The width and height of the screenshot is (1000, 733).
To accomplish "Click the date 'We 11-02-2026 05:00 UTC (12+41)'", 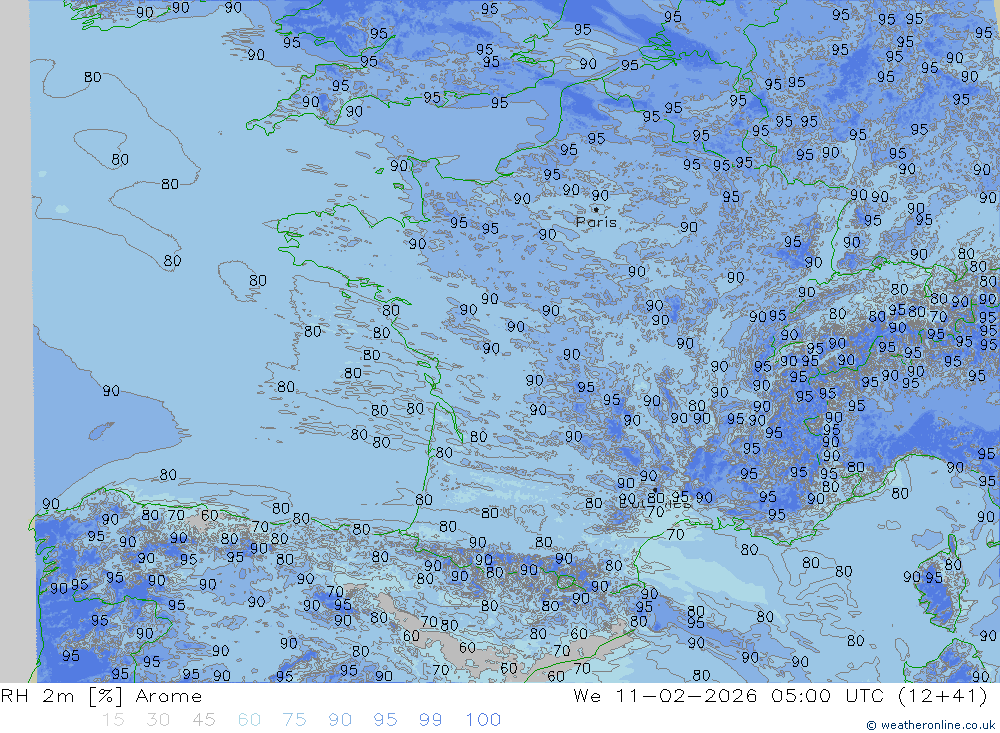I will pos(780,696).
